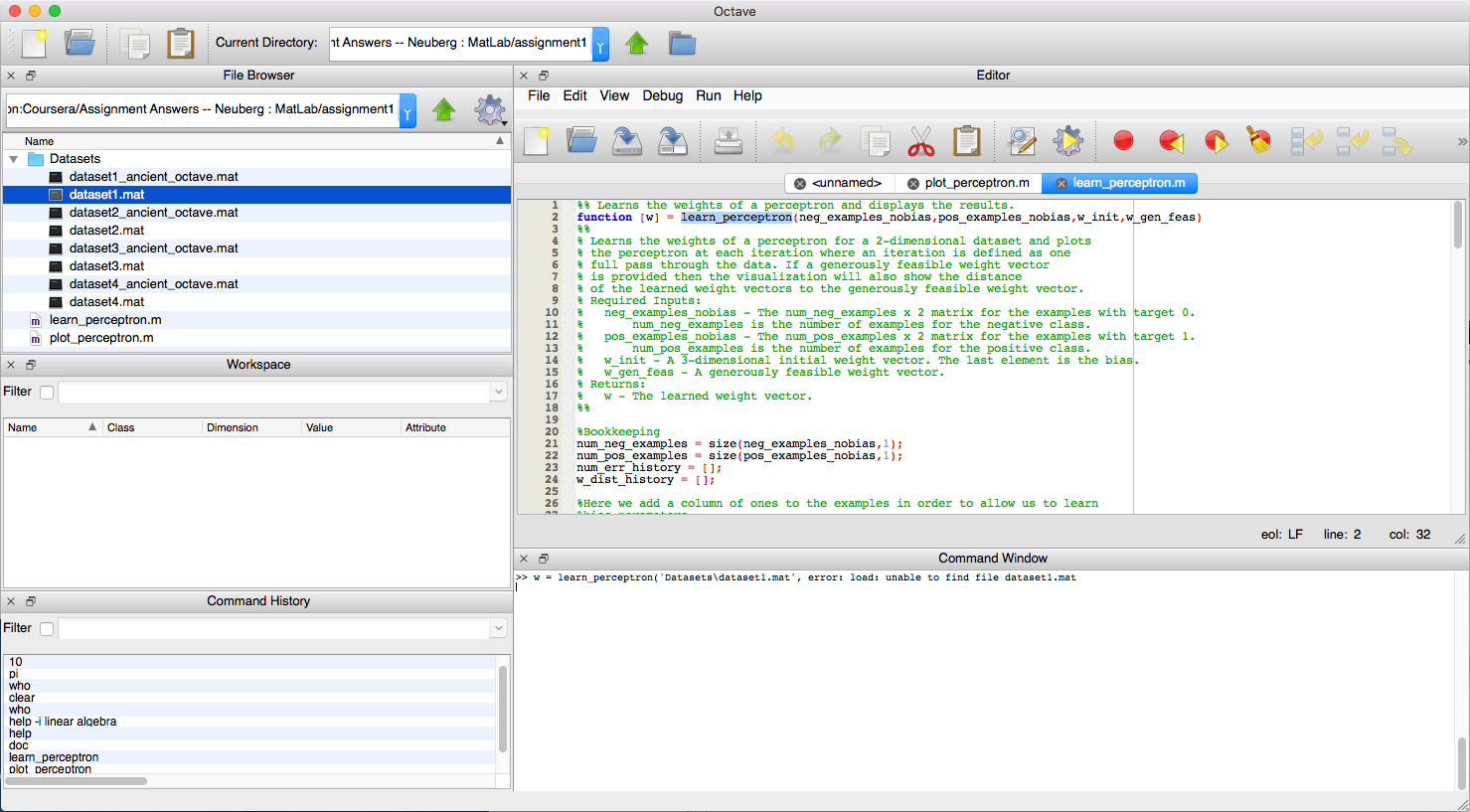1470x812 pixels.
Task: Switch to the <unnamed> editor tab
Action: [x=847, y=183]
